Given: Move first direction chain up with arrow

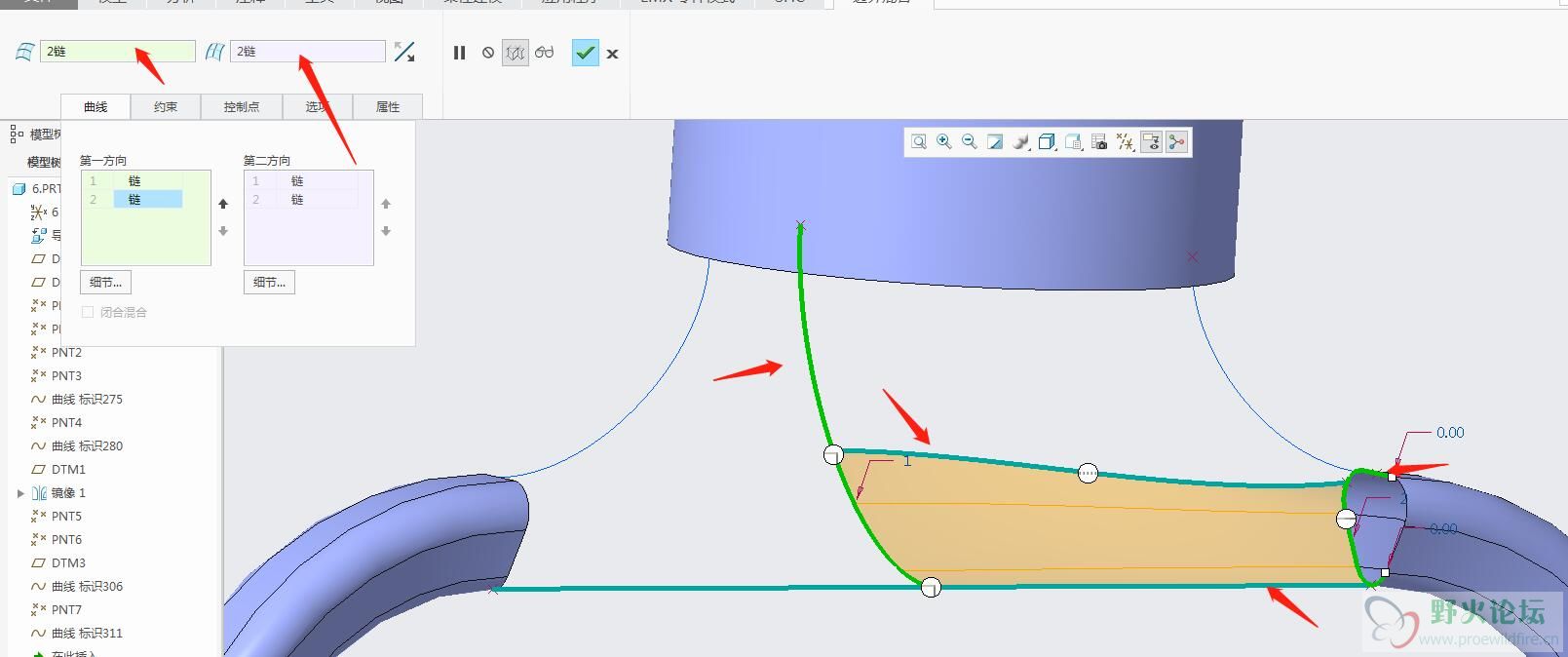Looking at the screenshot, I should (223, 204).
